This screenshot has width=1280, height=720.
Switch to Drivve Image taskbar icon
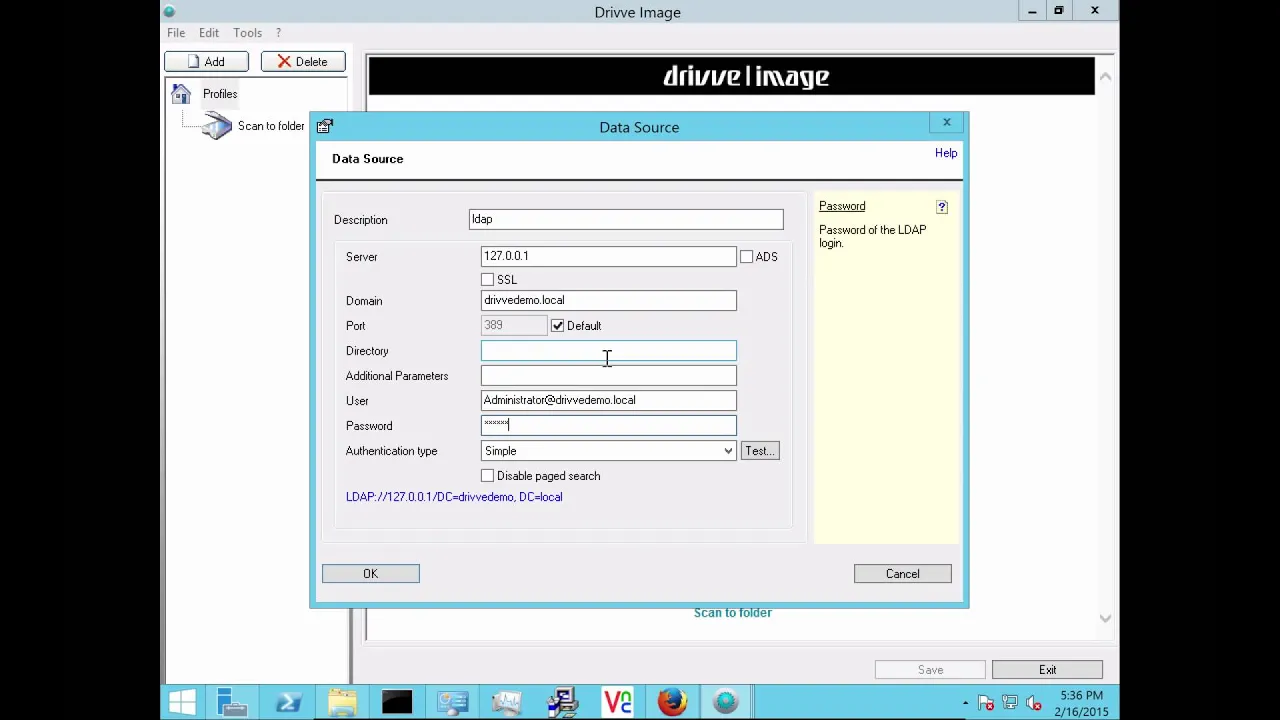tap(725, 702)
